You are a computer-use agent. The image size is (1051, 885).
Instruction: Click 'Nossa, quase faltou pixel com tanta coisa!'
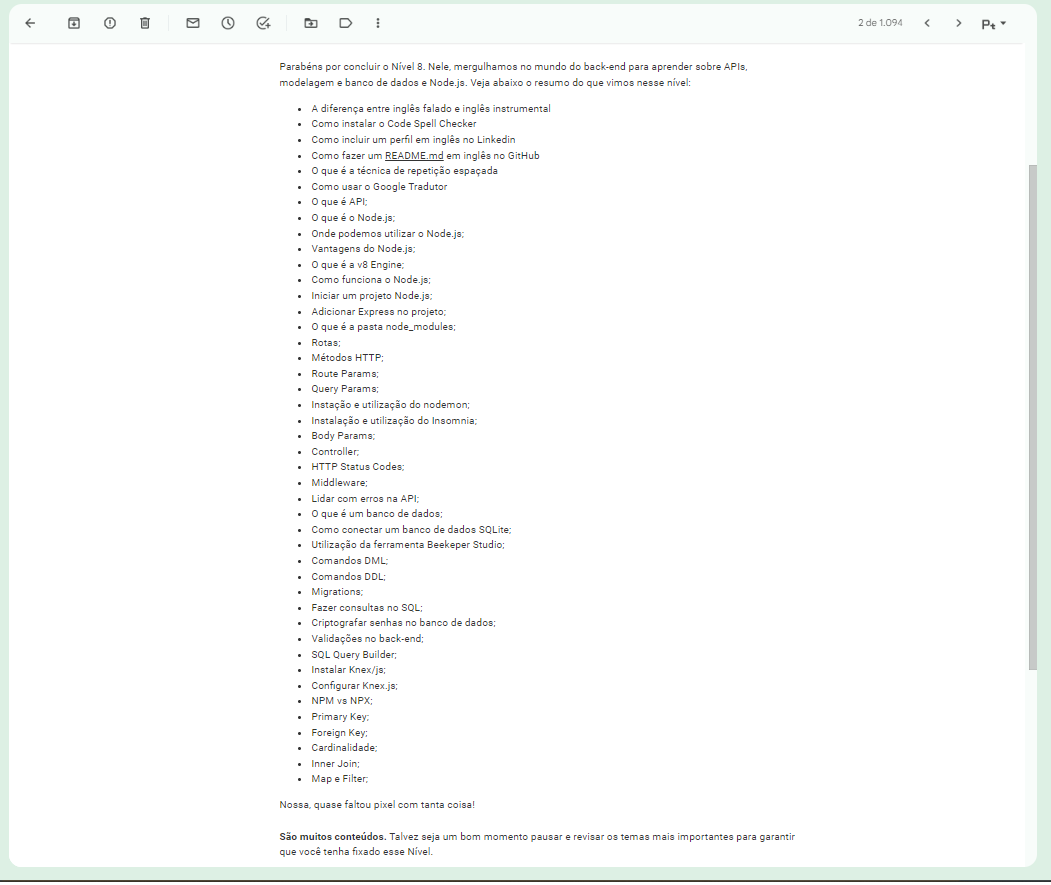click(x=377, y=805)
